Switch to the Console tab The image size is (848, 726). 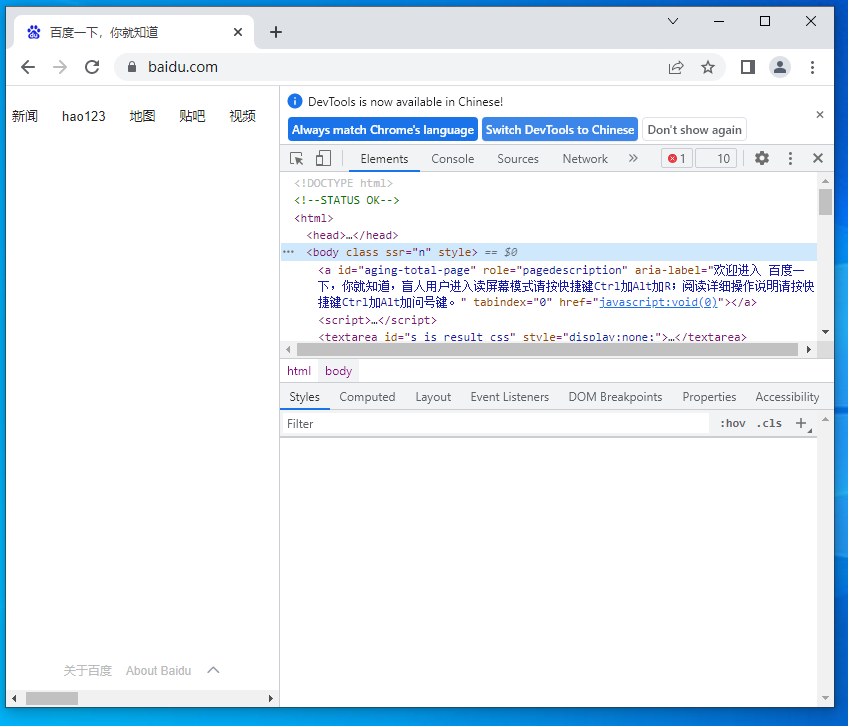453,159
